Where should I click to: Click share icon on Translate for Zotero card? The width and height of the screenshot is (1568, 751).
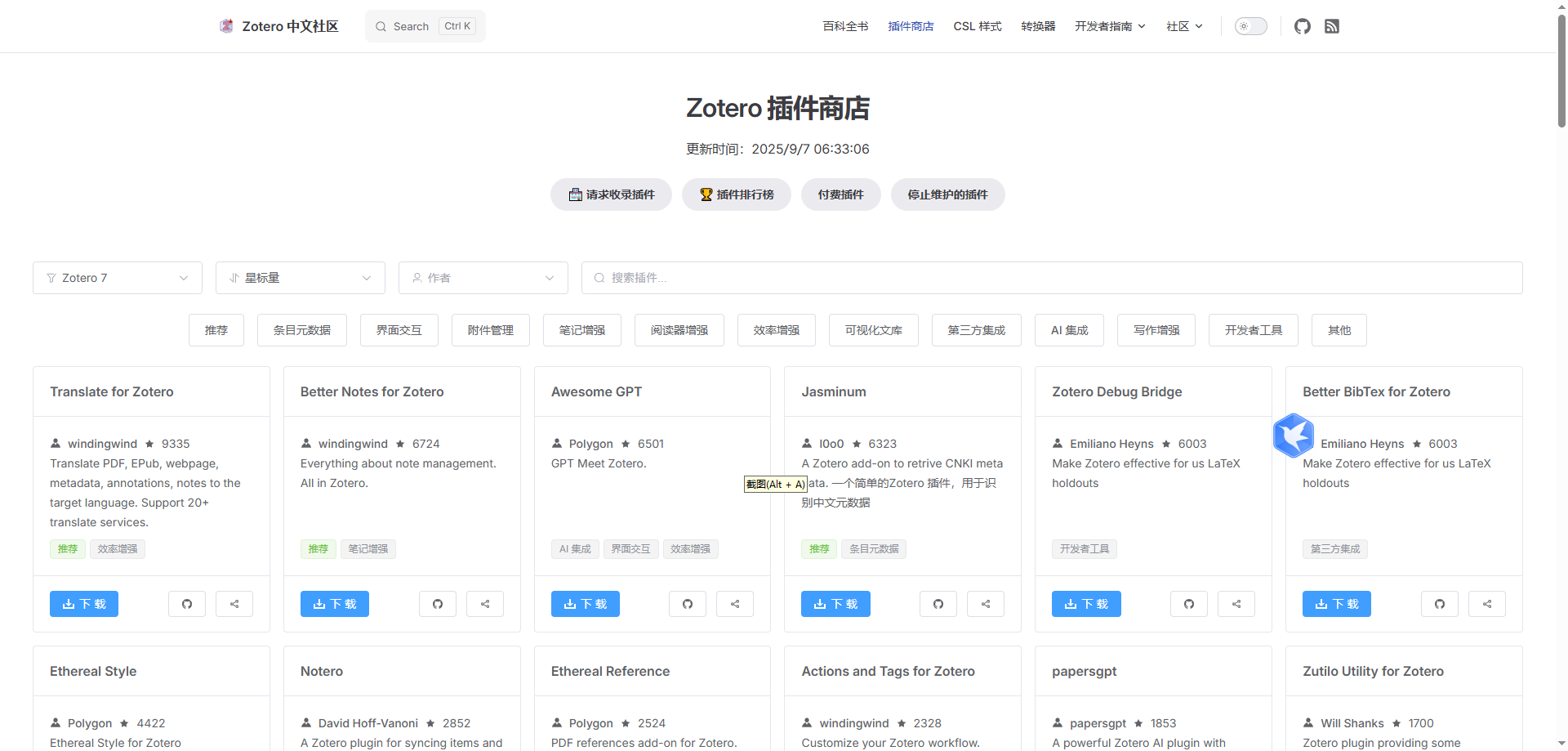(x=234, y=604)
